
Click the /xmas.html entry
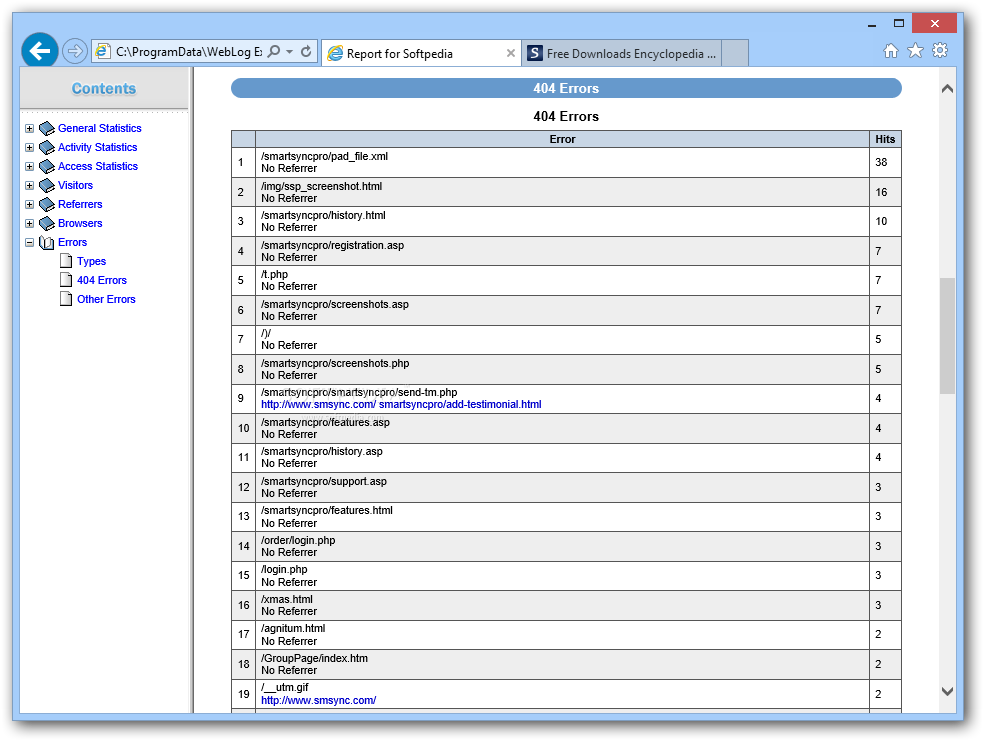click(287, 599)
